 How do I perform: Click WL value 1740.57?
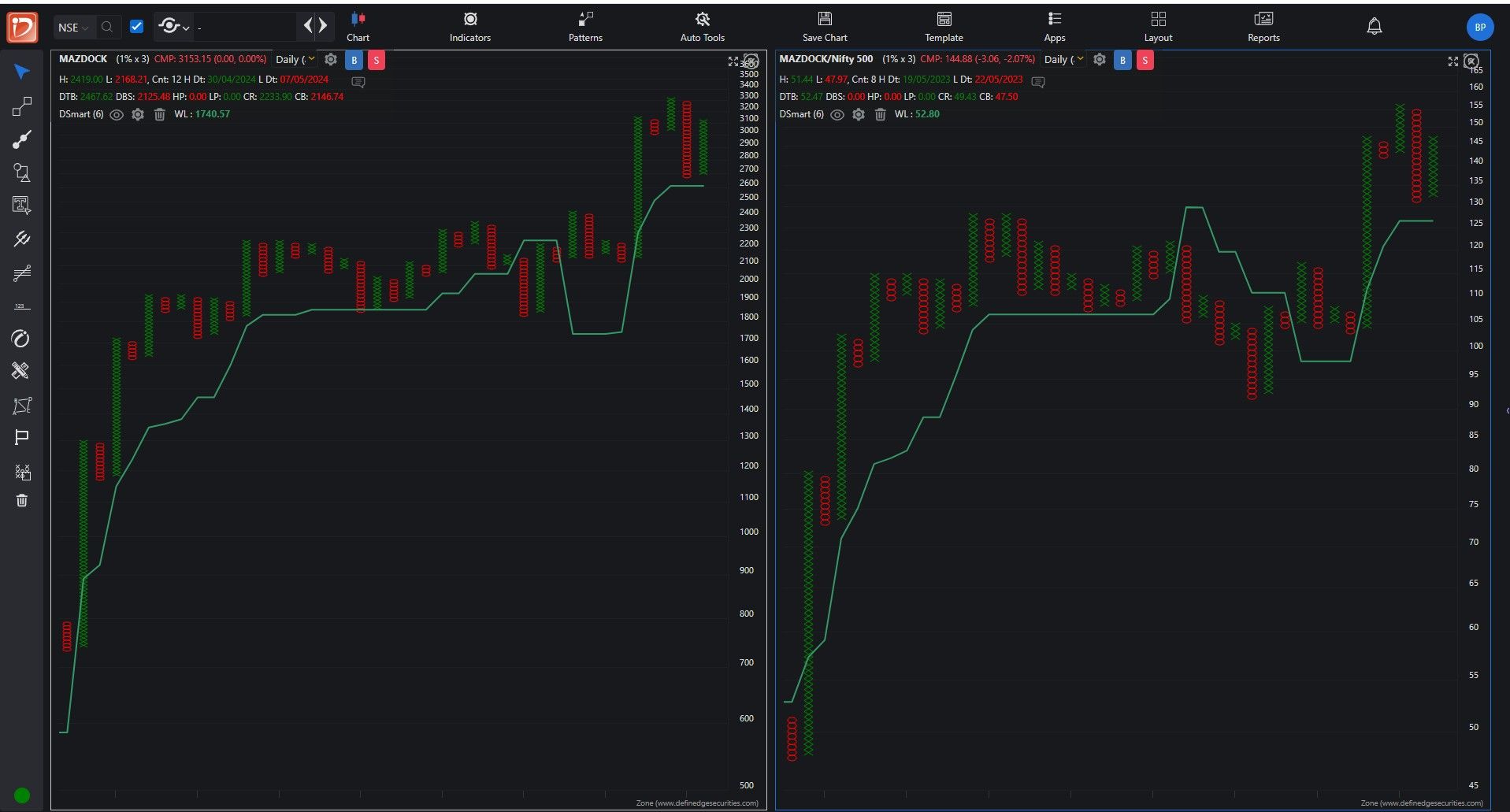[x=213, y=114]
